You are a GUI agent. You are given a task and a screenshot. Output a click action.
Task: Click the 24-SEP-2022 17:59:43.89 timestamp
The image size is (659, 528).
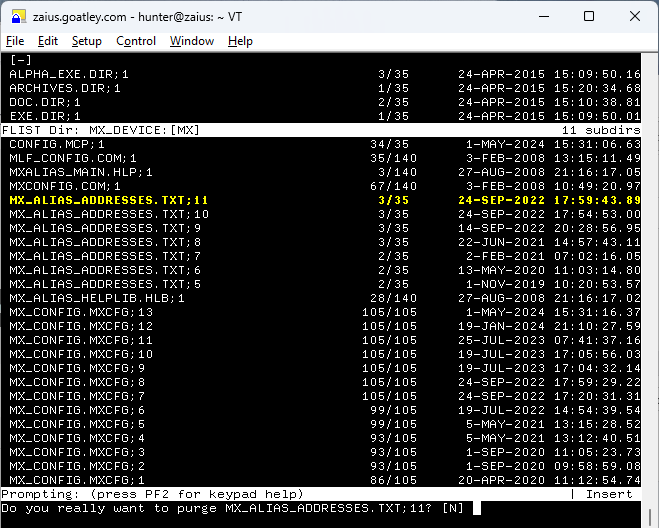tap(549, 200)
